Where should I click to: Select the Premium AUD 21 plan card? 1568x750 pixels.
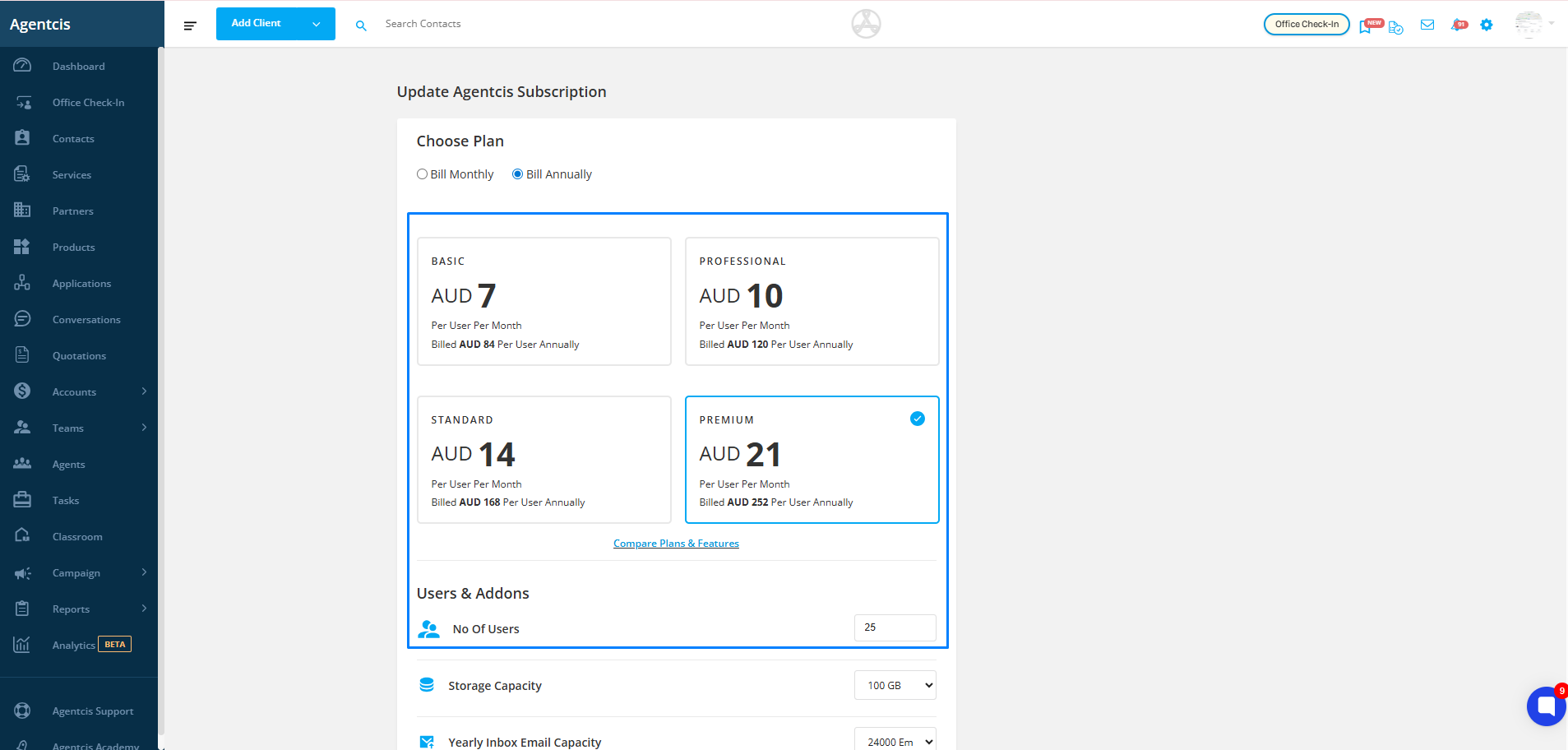[x=812, y=460]
